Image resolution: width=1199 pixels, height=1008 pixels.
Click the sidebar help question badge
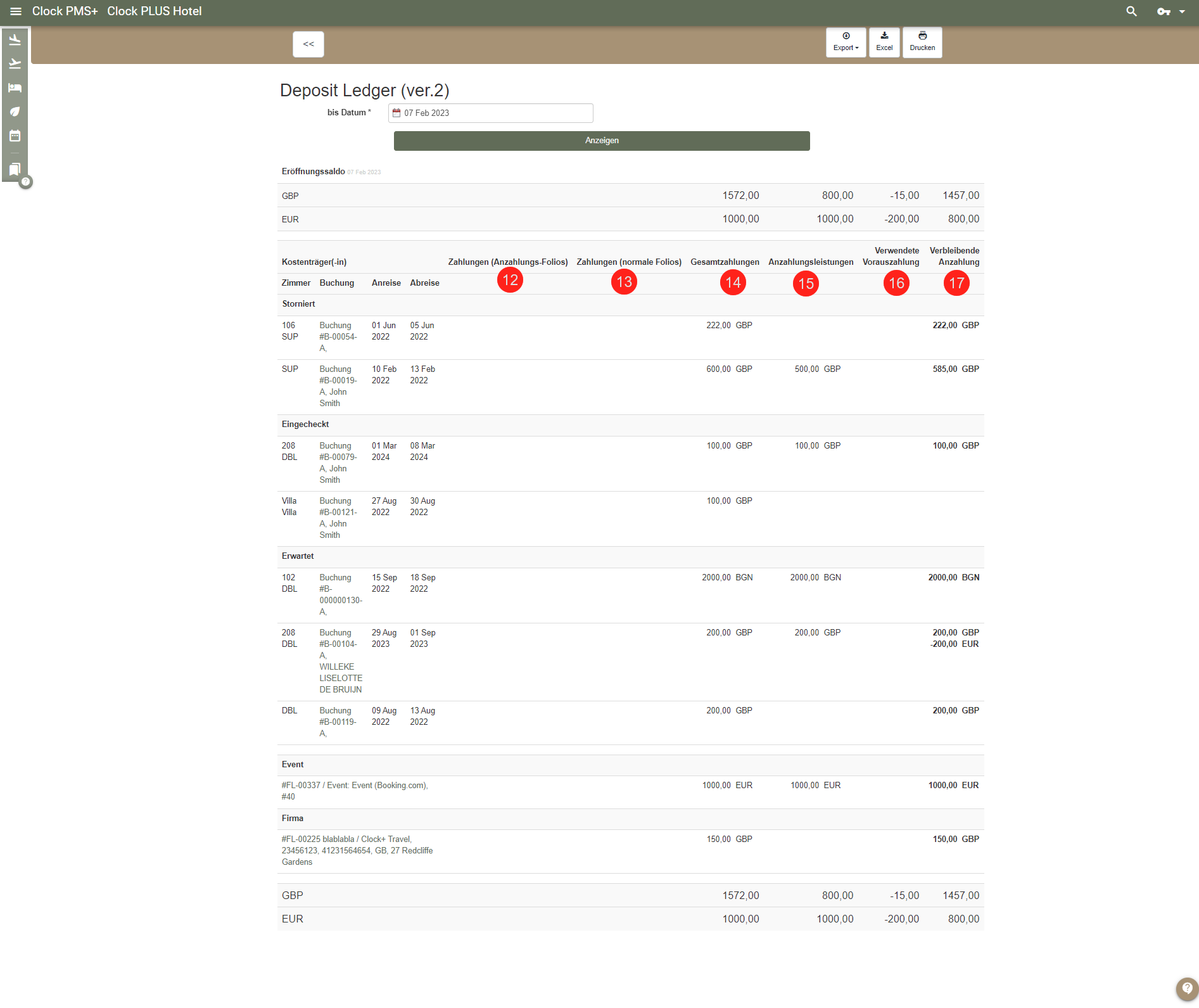coord(26,182)
